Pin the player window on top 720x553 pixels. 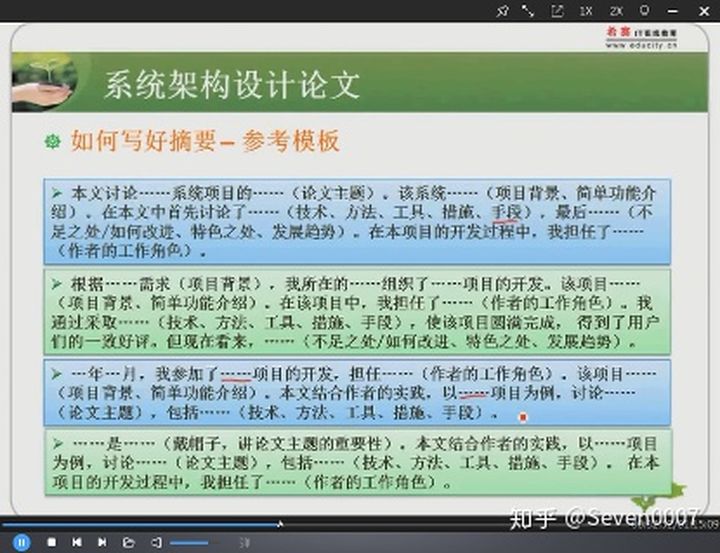click(x=502, y=11)
